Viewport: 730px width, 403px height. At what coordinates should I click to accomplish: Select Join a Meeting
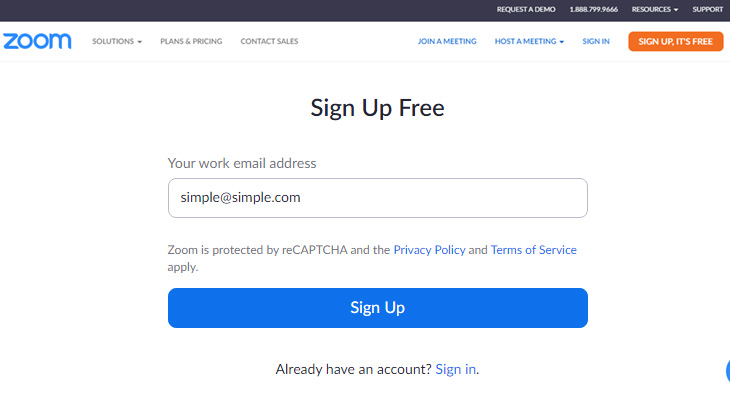point(447,42)
